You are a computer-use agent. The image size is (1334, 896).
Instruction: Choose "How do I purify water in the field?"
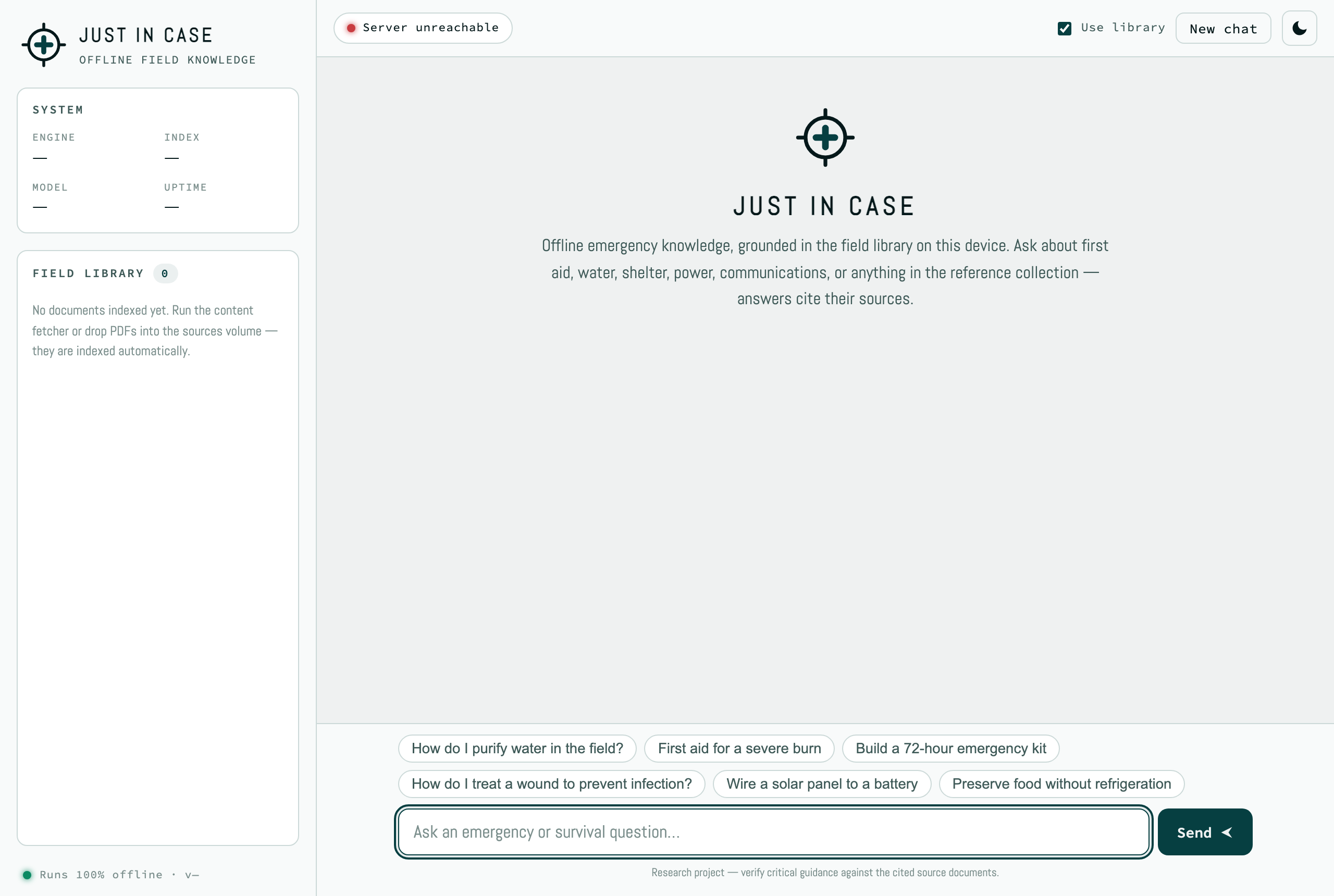517,748
